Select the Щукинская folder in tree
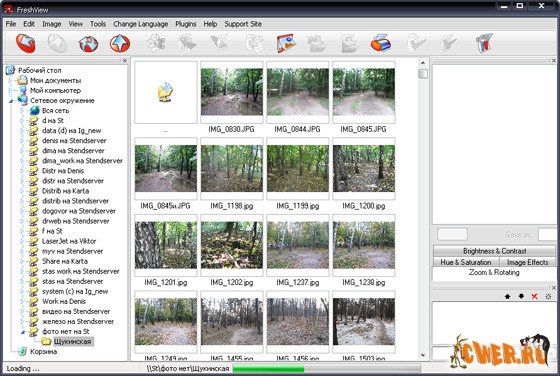560x376 pixels. [72, 342]
